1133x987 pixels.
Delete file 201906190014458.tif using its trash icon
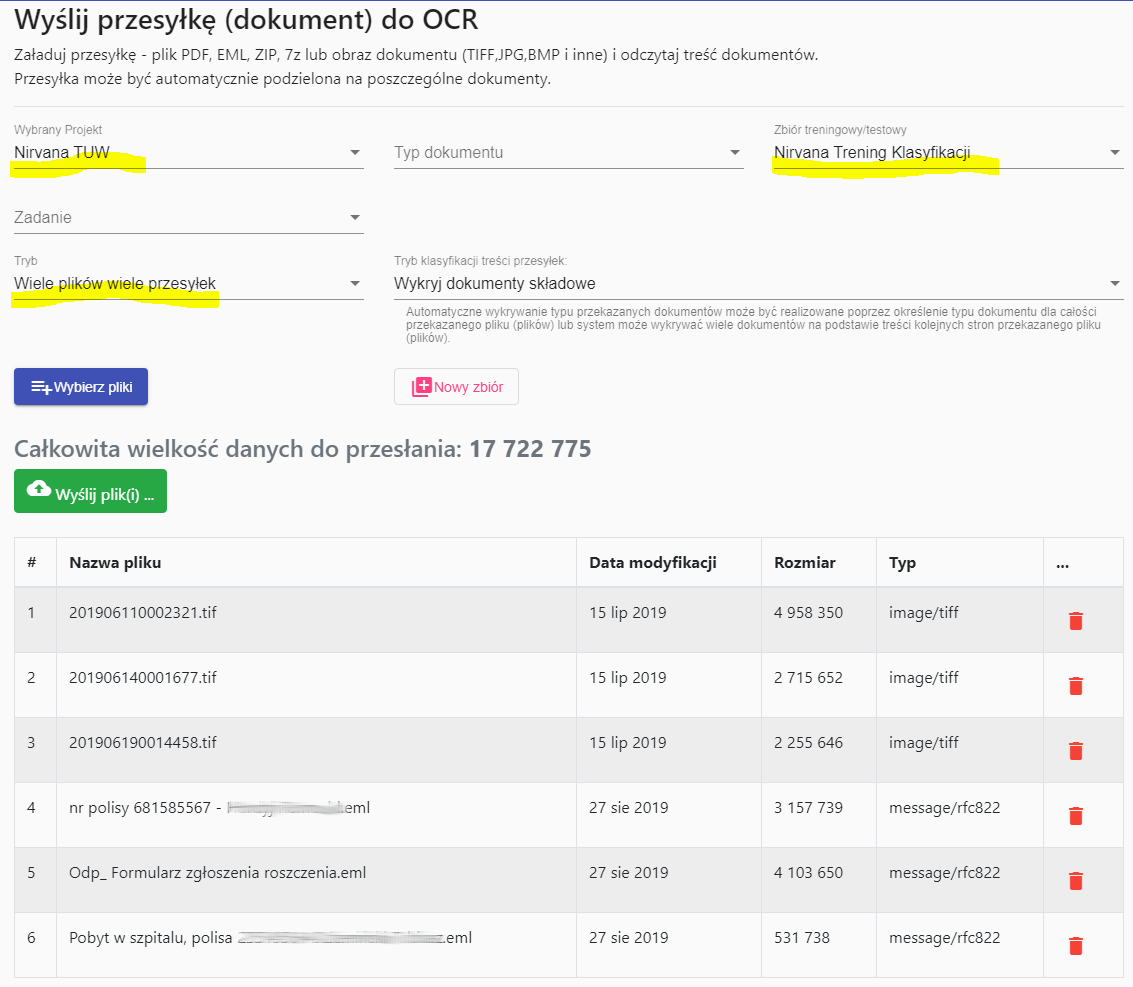click(x=1076, y=750)
